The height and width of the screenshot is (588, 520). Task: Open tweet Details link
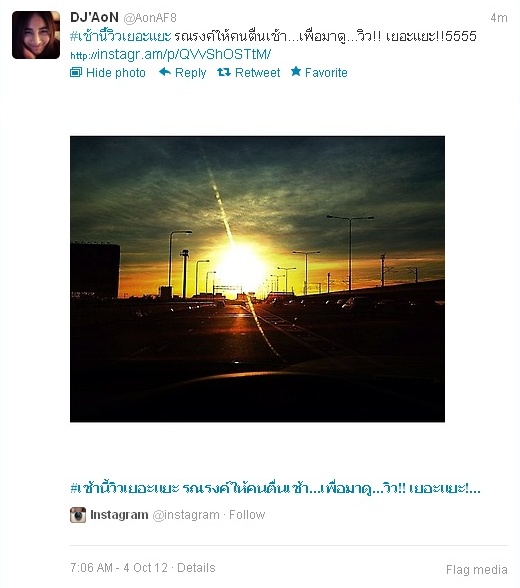point(196,568)
